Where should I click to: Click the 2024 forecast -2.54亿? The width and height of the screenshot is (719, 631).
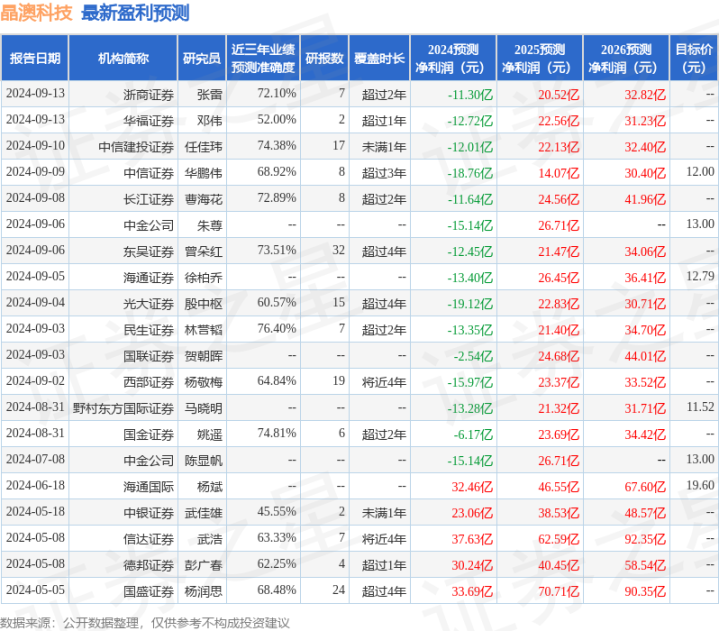coord(473,356)
